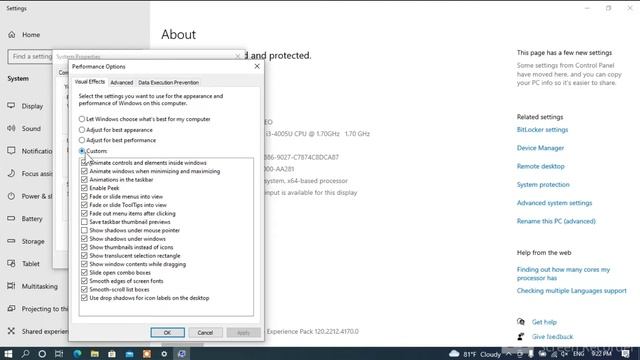Image resolution: width=640 pixels, height=360 pixels.
Task: Open Shared experiences icon in sidebar
Action: click(x=11, y=331)
